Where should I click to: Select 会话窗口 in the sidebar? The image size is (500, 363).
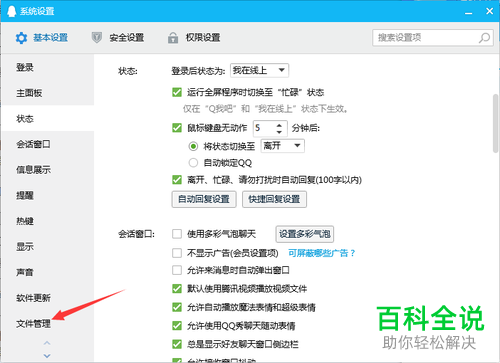(48, 144)
